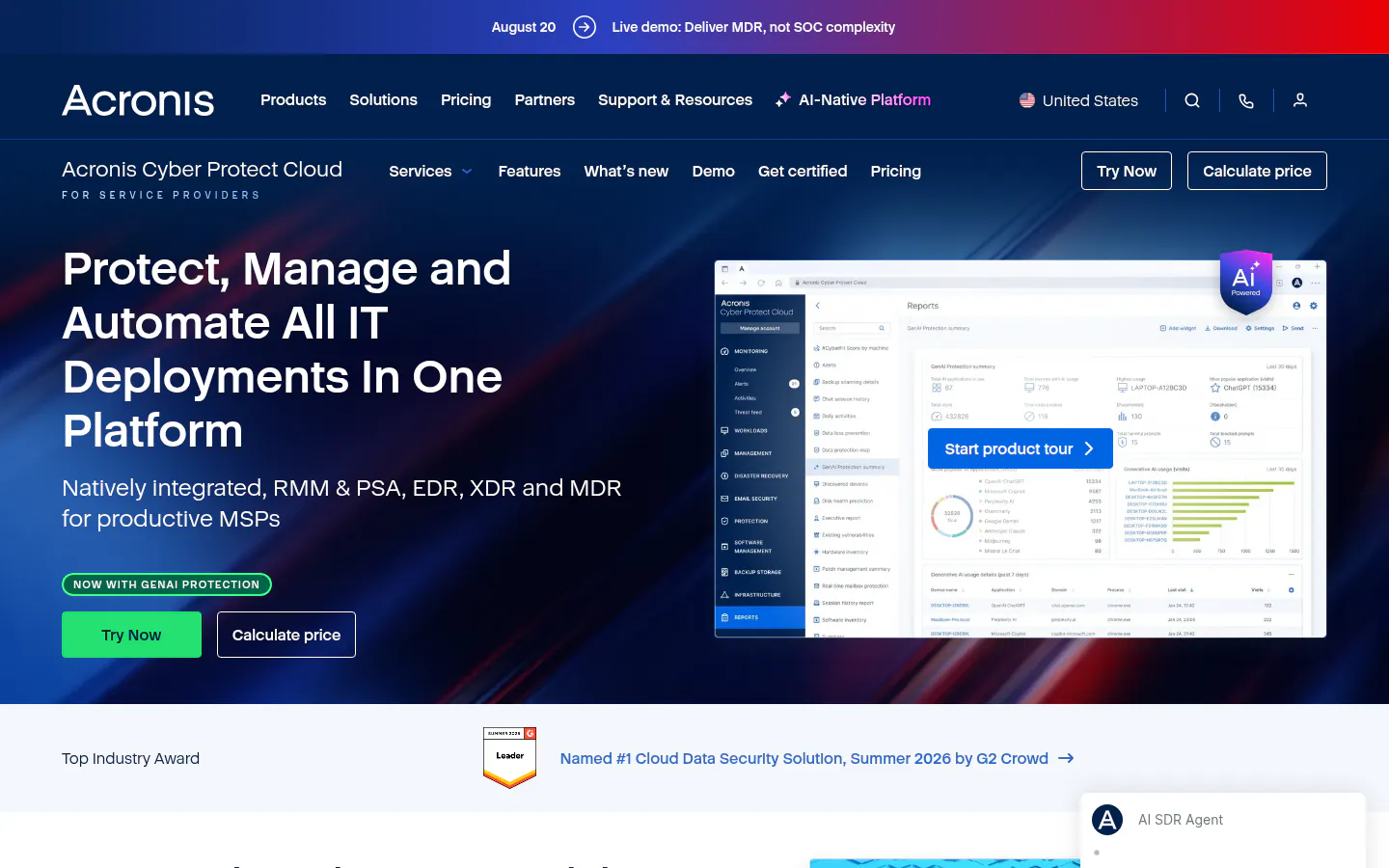Screen dimensions: 1389x868
Task: Click the phone contact icon
Action: (x=1246, y=100)
